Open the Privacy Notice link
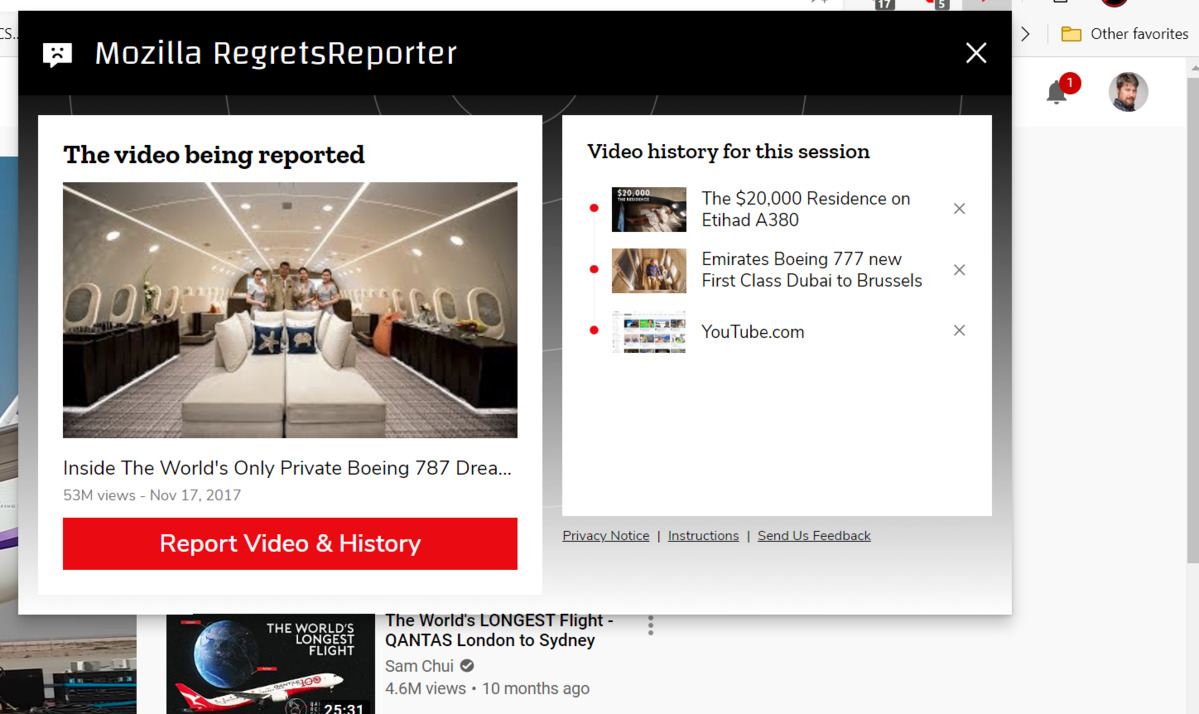 pos(606,536)
